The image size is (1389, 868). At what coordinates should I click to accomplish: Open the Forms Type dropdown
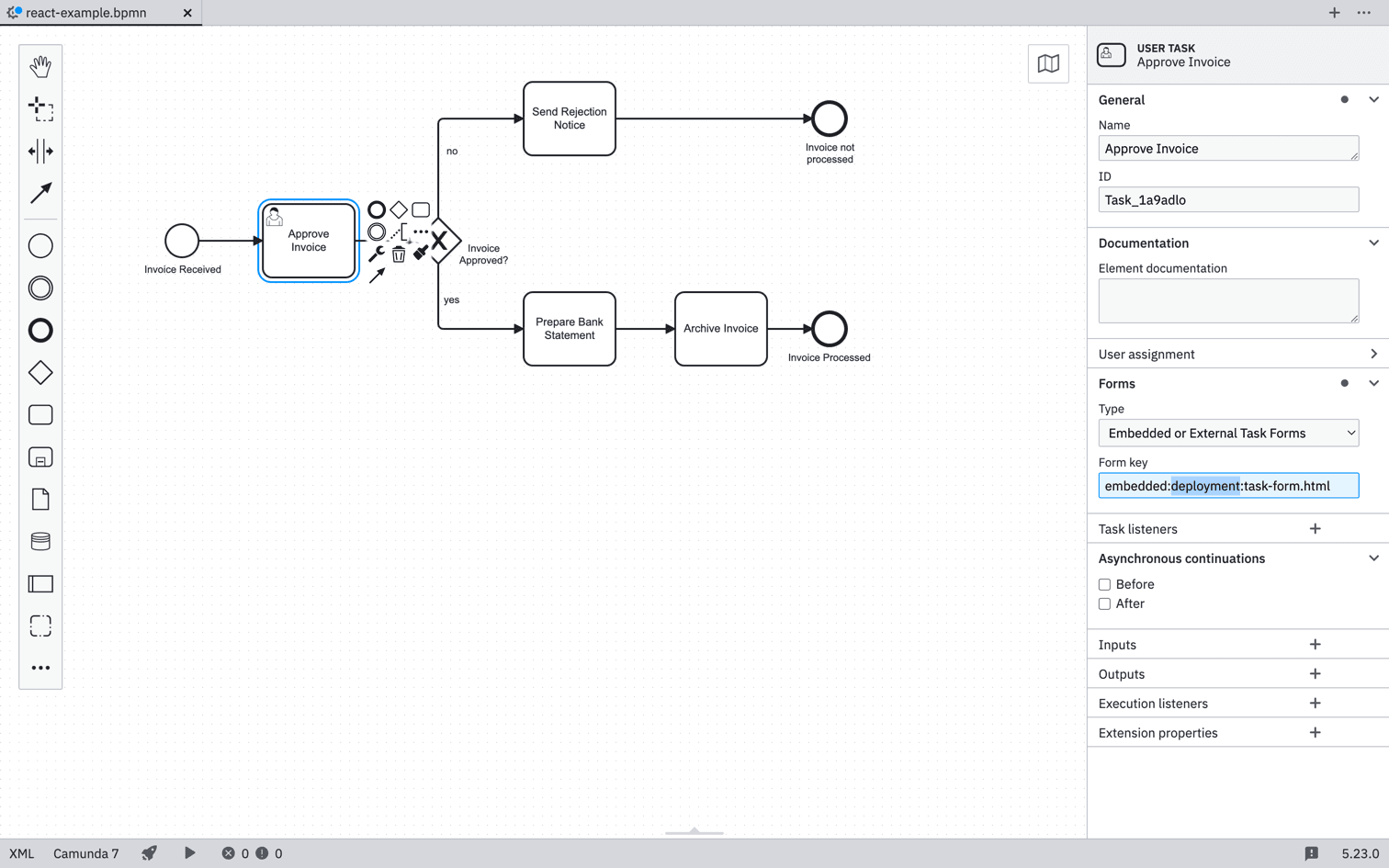coord(1228,433)
